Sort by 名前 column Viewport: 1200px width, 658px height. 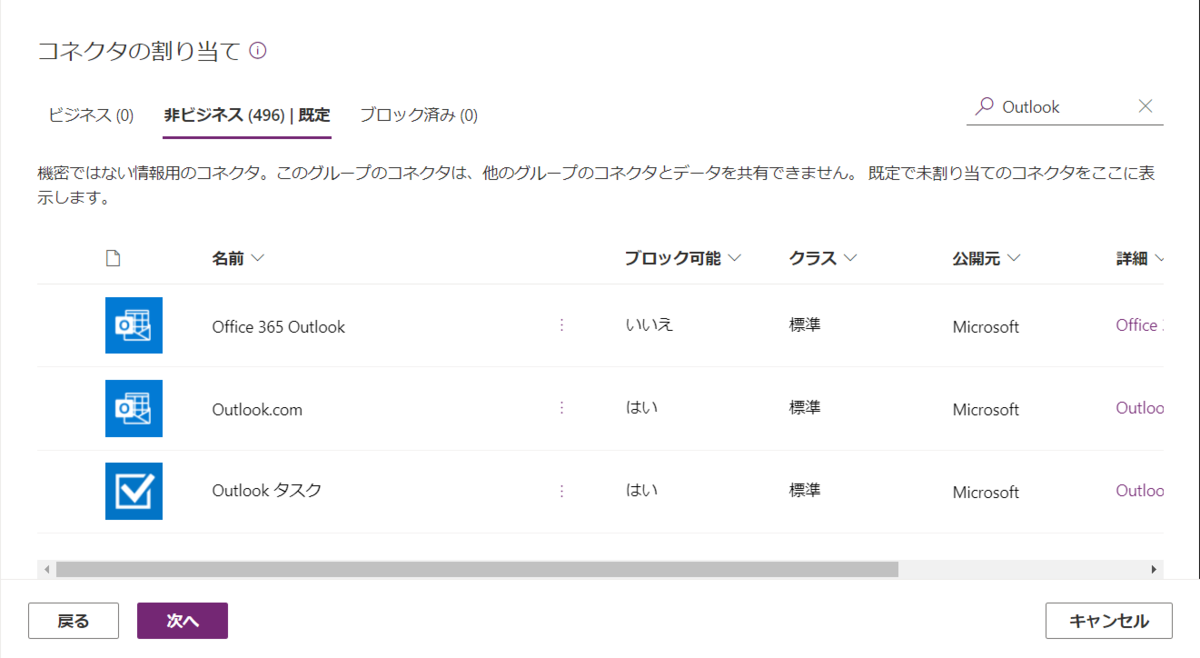[238, 258]
